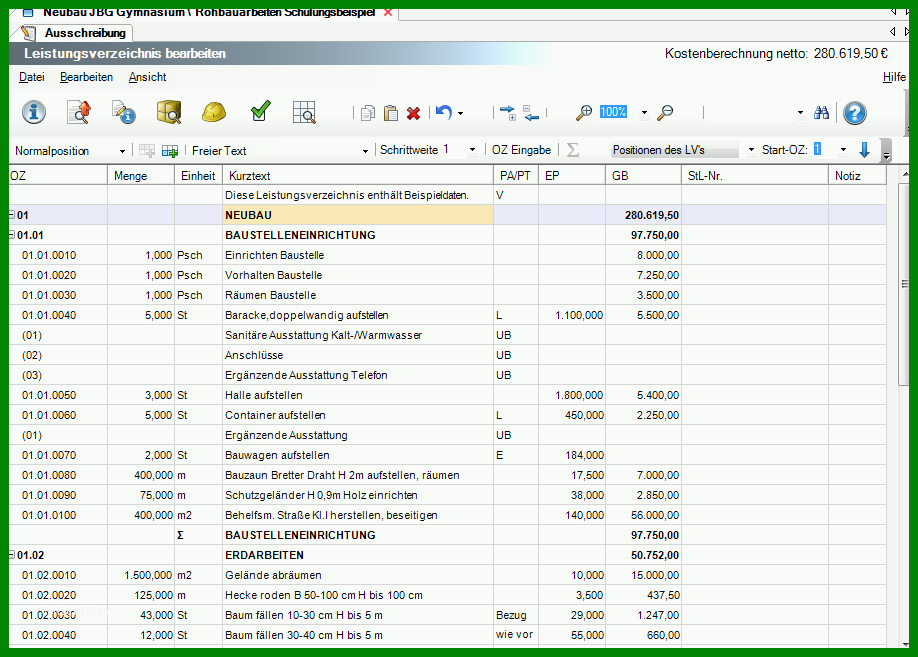This screenshot has height=657, width=918.
Task: Click the document upload arrow icon
Action: pos(79,112)
